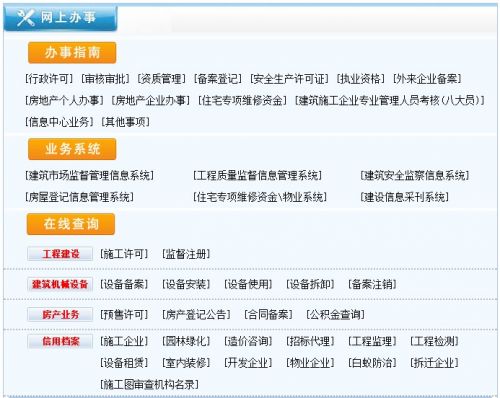Open 信息中心业务 link
500x398 pixels.
pos(59,122)
